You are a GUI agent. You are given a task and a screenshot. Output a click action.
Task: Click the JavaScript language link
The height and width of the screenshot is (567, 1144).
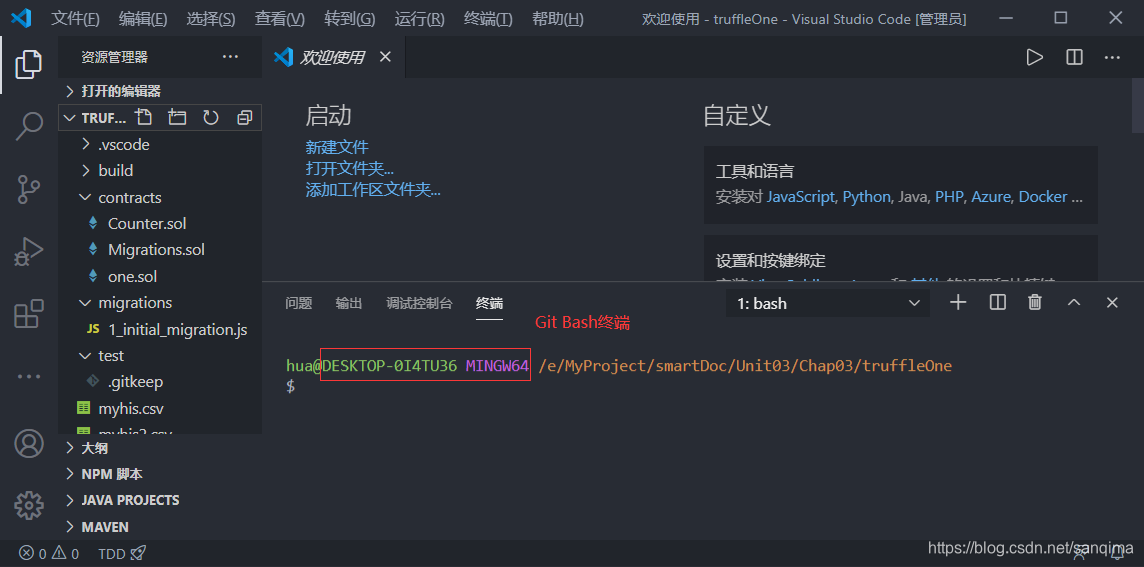point(801,197)
